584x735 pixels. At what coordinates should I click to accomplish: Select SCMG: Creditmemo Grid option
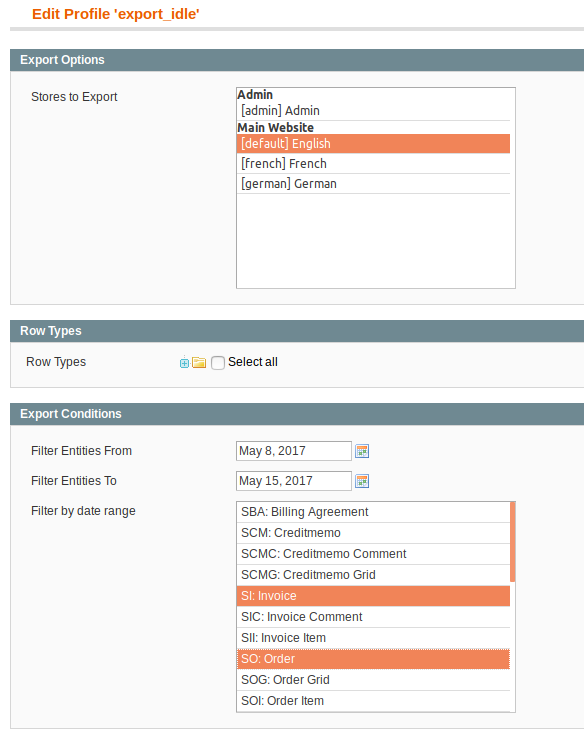pyautogui.click(x=373, y=575)
